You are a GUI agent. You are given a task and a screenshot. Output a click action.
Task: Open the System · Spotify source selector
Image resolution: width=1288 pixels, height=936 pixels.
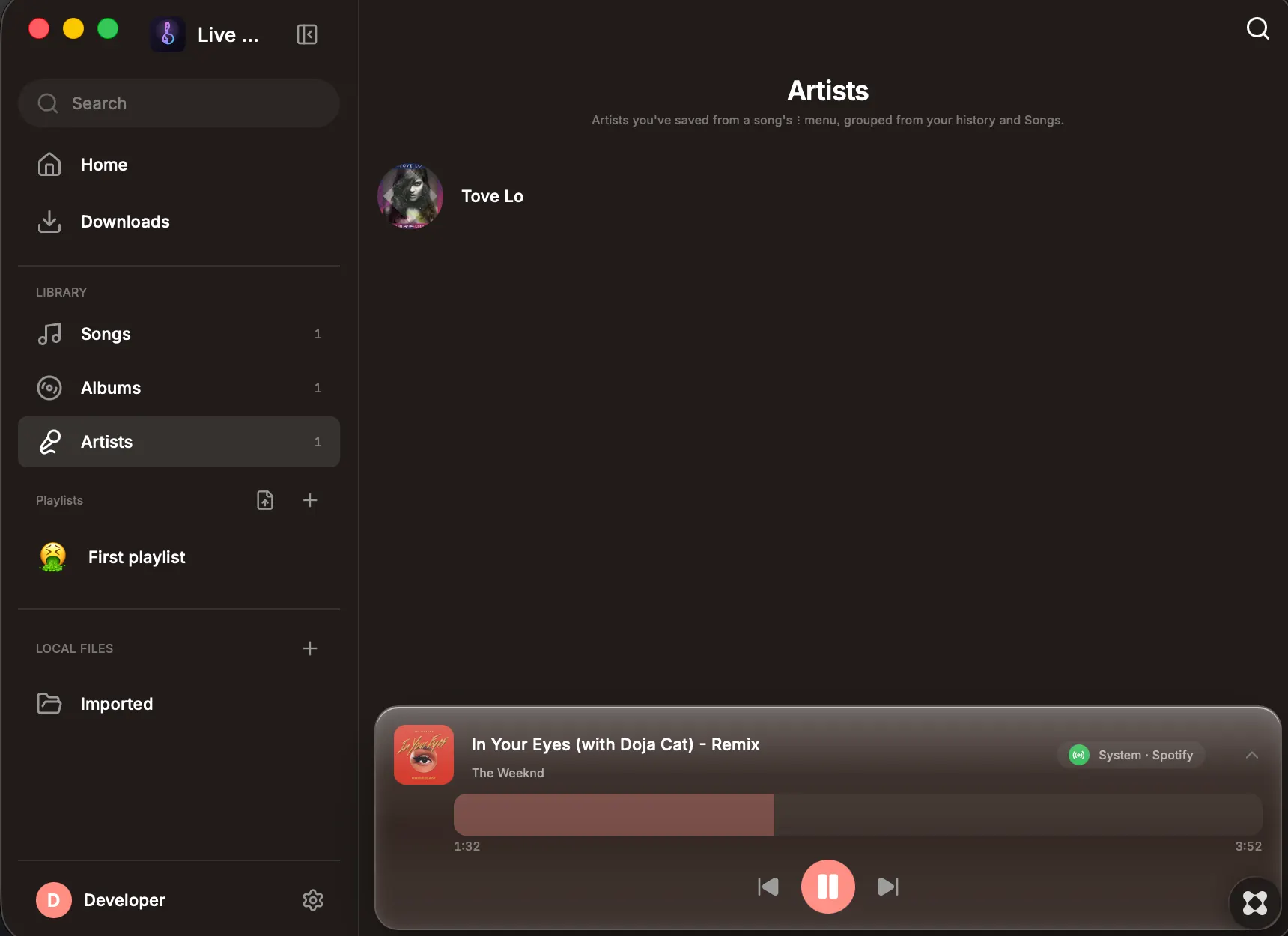pyautogui.click(x=1131, y=755)
